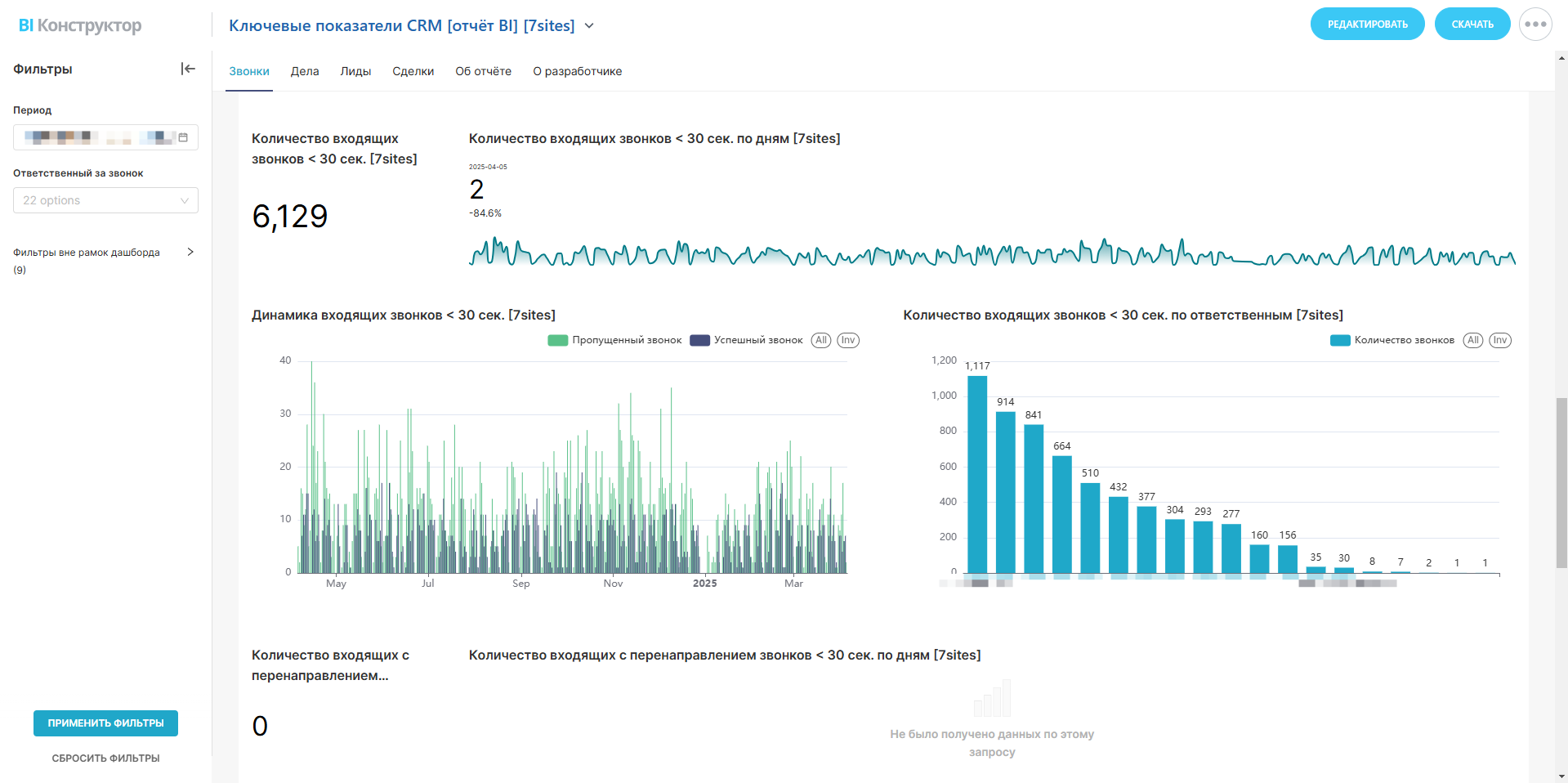This screenshot has width=1568, height=783.
Task: Open the calendar icon in Период field
Action: 183,137
